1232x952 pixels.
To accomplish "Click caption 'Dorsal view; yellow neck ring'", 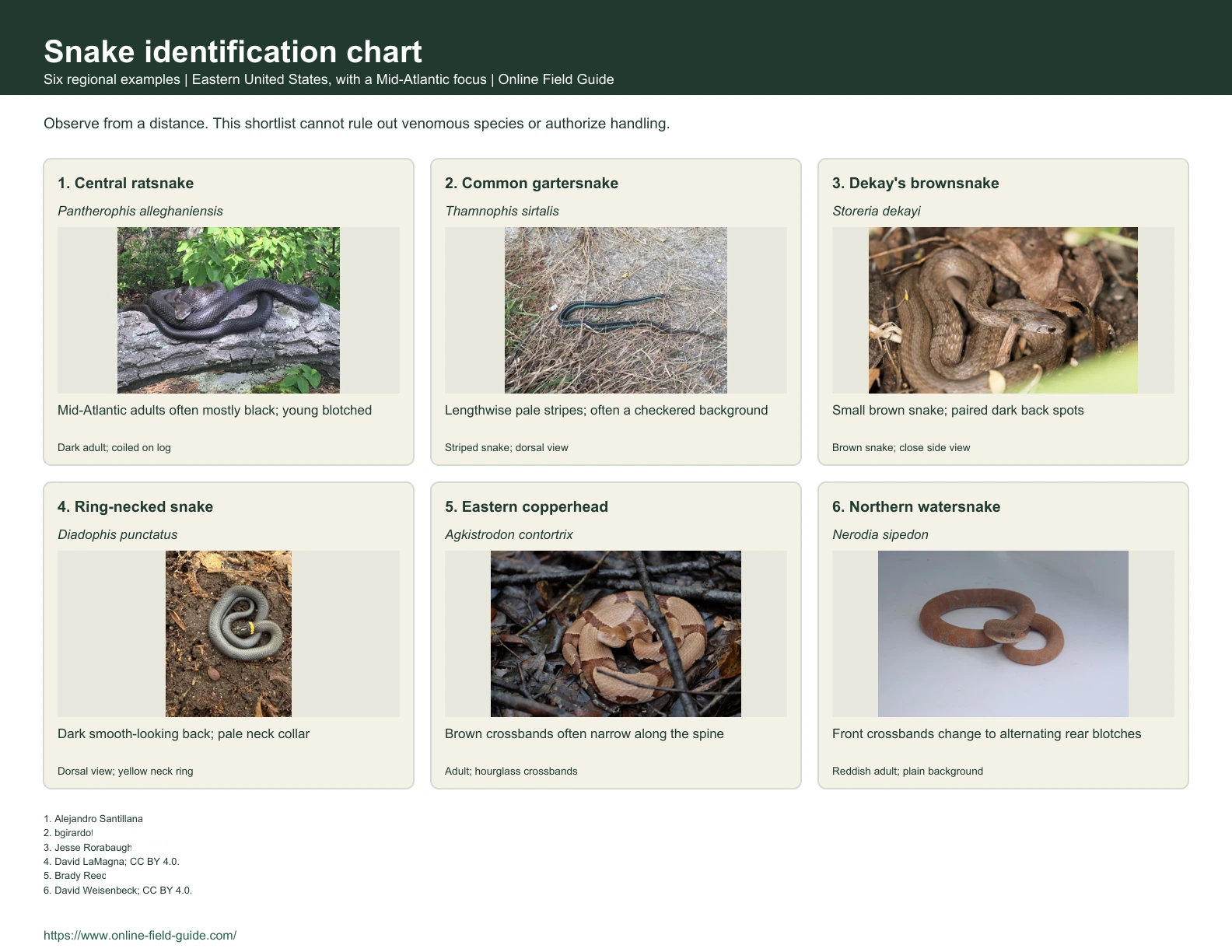I will click(x=125, y=771).
